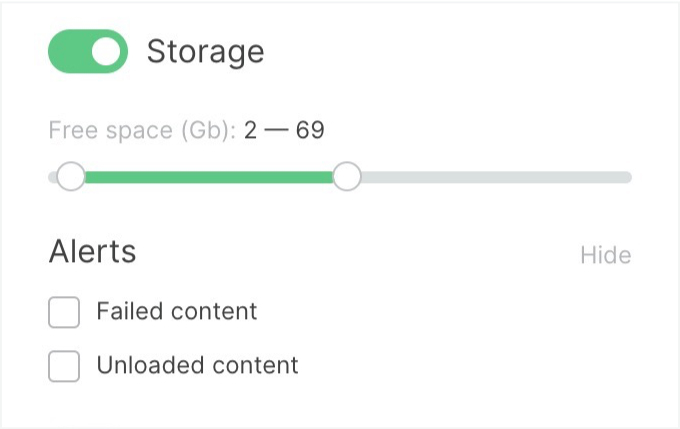
Task: Click the dash between the range values
Action: pos(277,131)
